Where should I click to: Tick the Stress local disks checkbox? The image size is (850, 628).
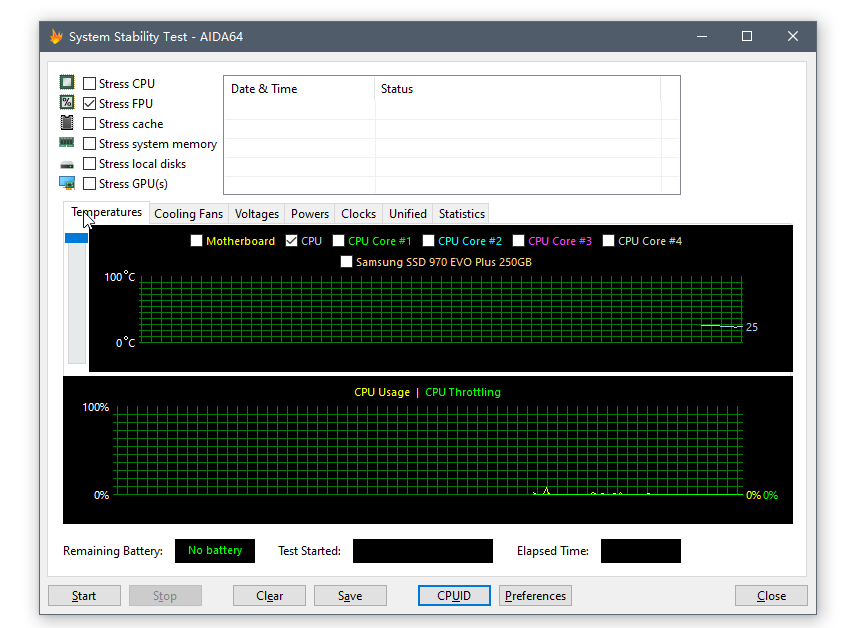point(89,164)
